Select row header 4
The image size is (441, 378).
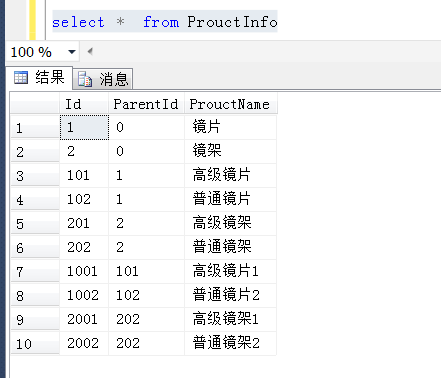[x=35, y=200]
